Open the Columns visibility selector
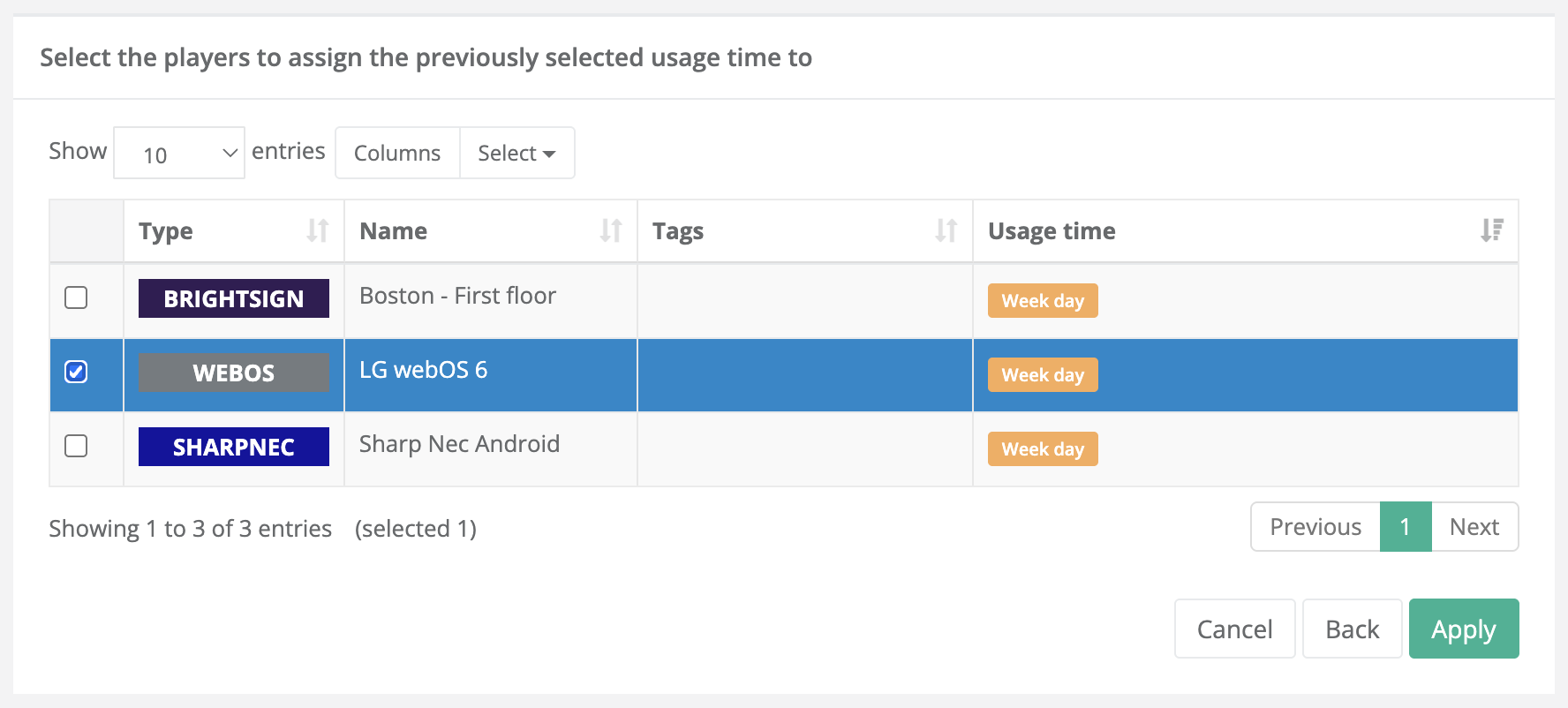The image size is (1568, 708). [397, 154]
